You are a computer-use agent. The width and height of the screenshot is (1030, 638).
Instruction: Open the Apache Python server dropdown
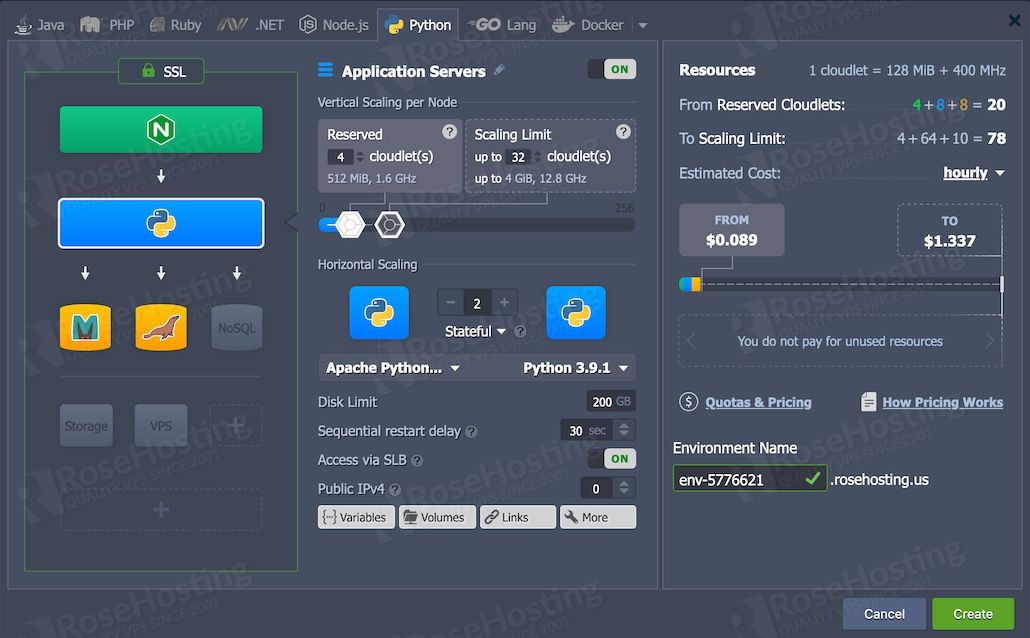pyautogui.click(x=393, y=368)
